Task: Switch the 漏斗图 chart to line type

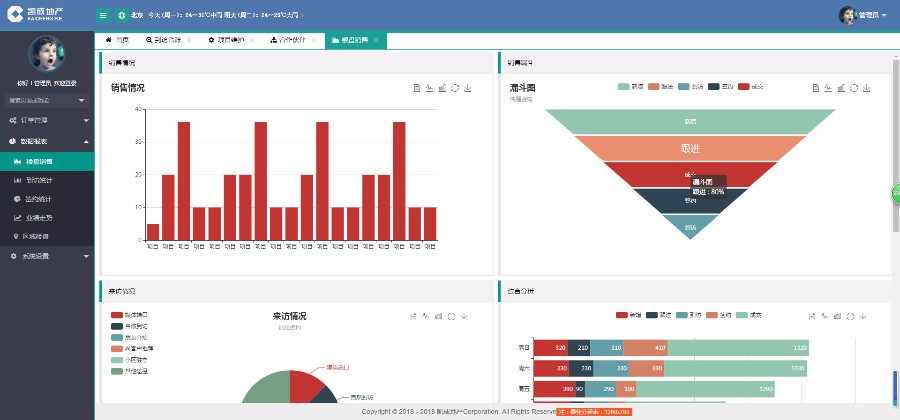Action: point(828,88)
